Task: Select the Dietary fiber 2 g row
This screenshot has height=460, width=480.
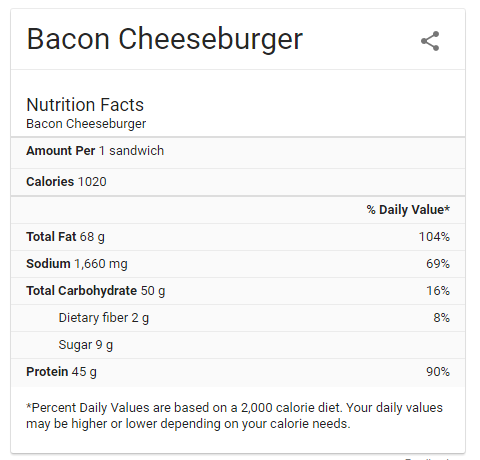Action: click(x=238, y=318)
